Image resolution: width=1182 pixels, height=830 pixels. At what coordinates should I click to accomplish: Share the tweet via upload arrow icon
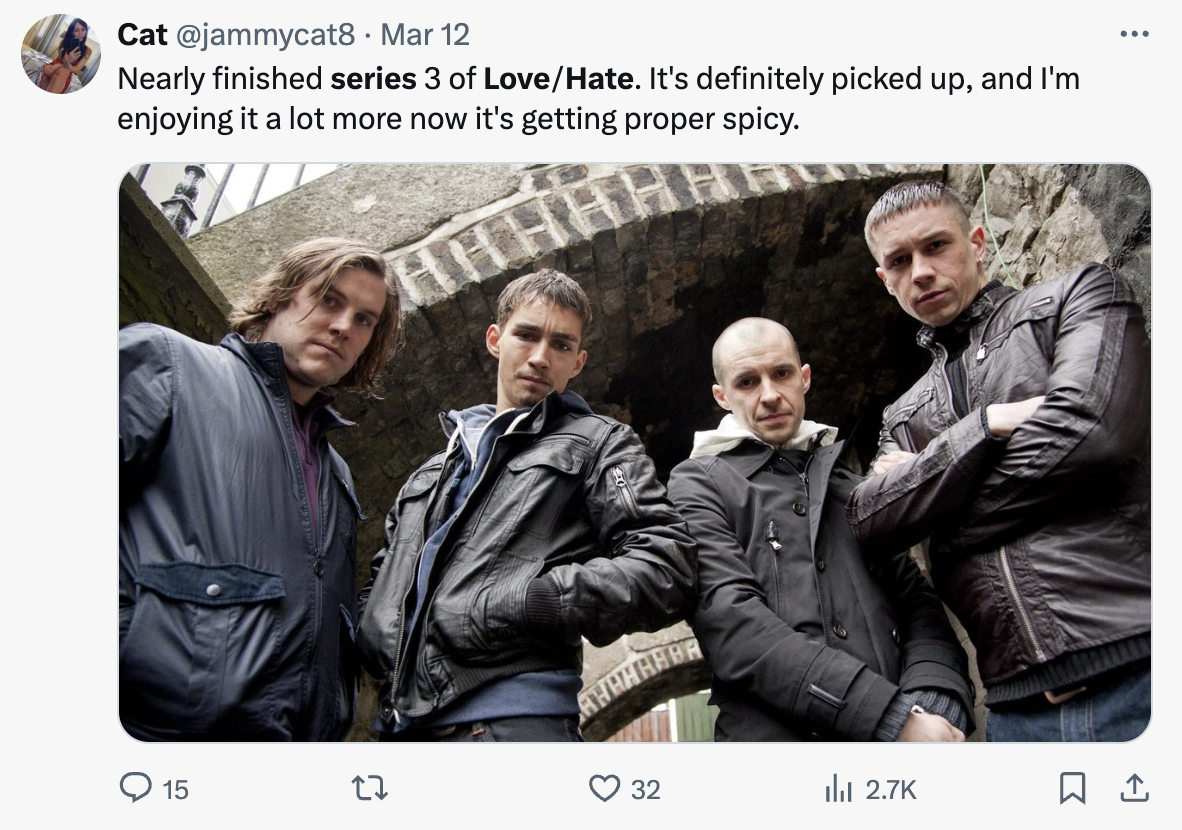pyautogui.click(x=1135, y=788)
